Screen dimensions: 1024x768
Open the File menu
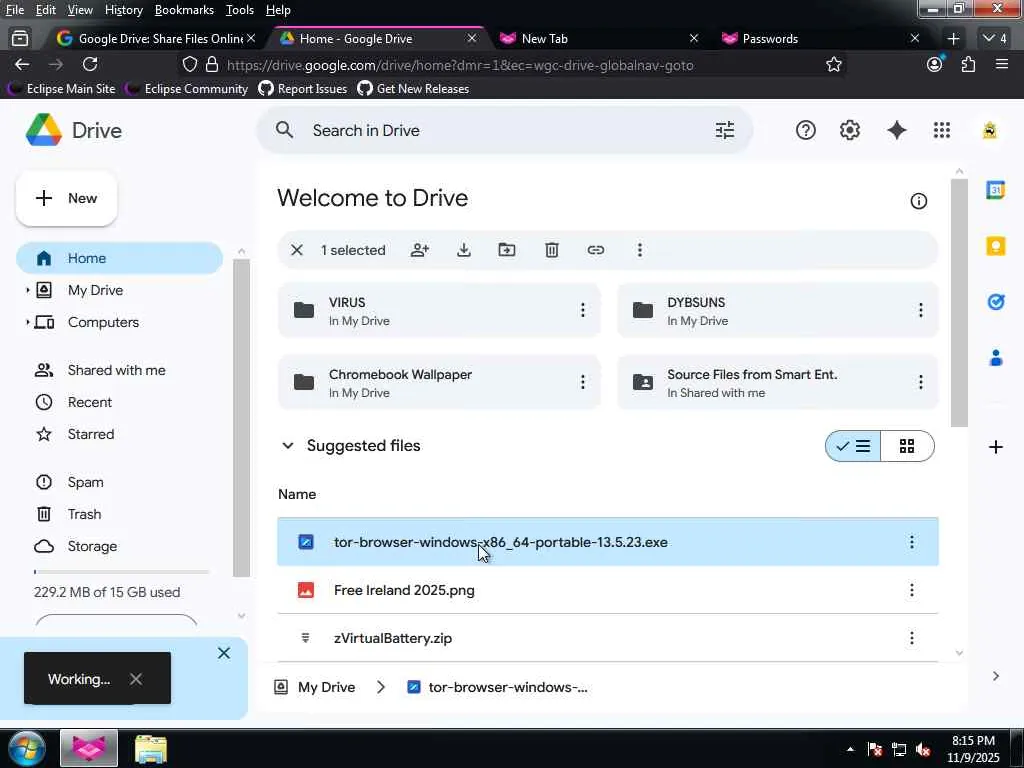coord(15,10)
